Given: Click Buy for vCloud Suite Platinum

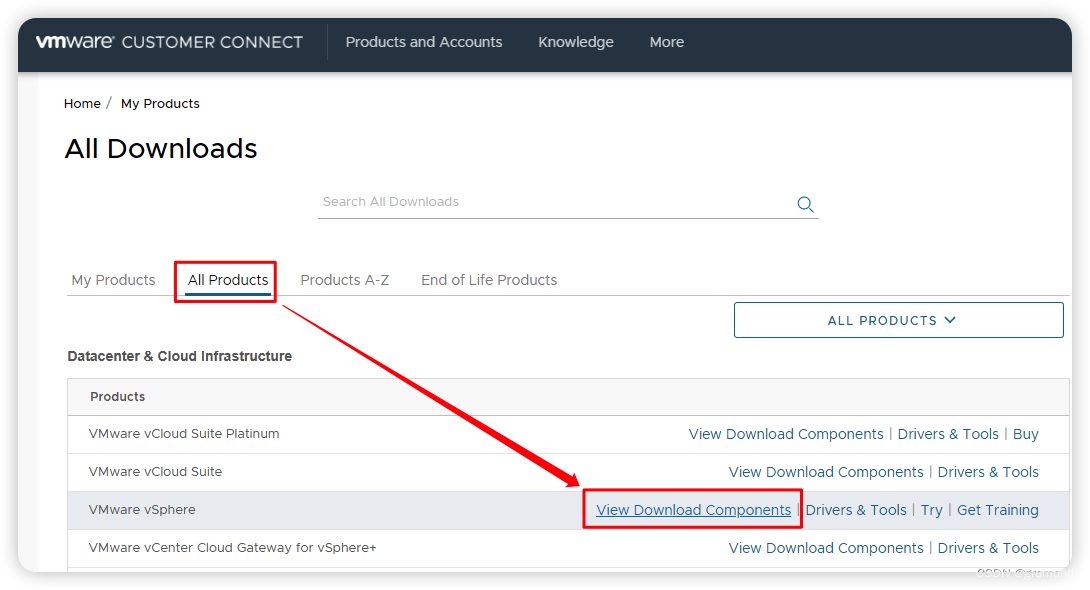Looking at the screenshot, I should [1025, 434].
